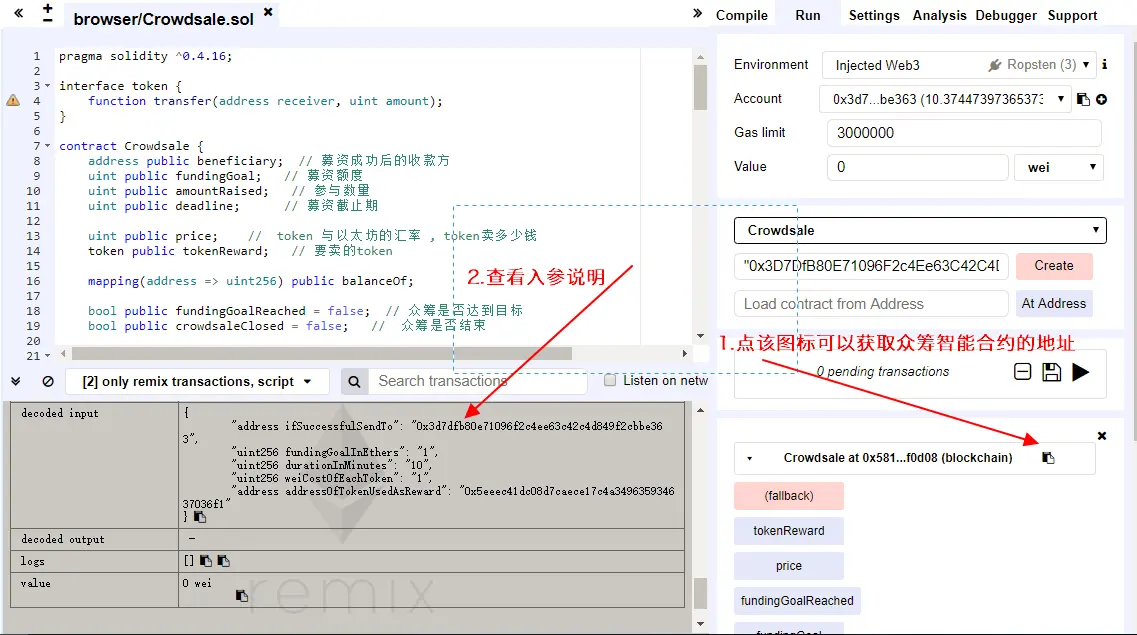
Task: Remove the deployed Crowdsale instance with ×
Action: 1101,436
